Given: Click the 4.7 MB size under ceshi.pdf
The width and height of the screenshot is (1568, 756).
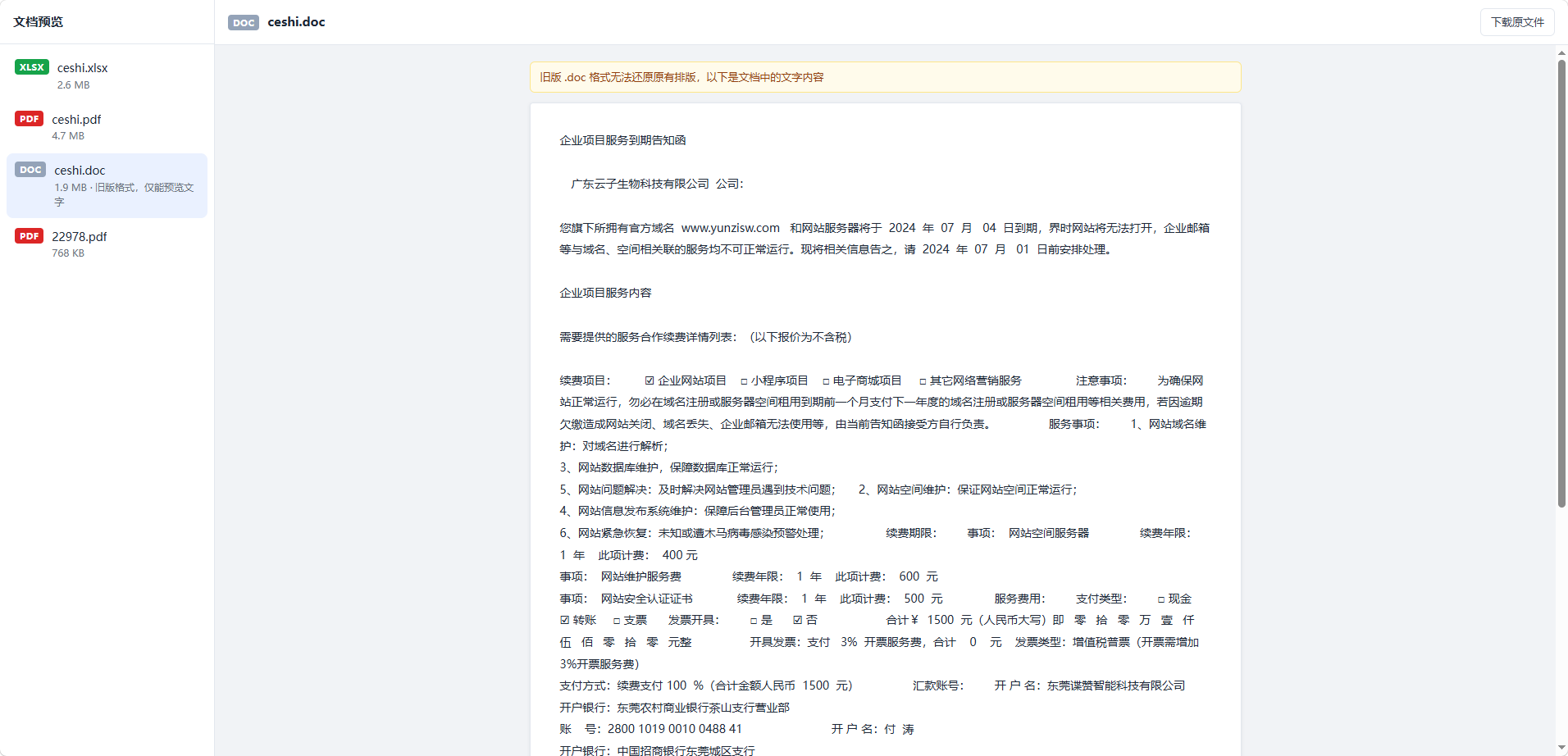Looking at the screenshot, I should click(68, 136).
